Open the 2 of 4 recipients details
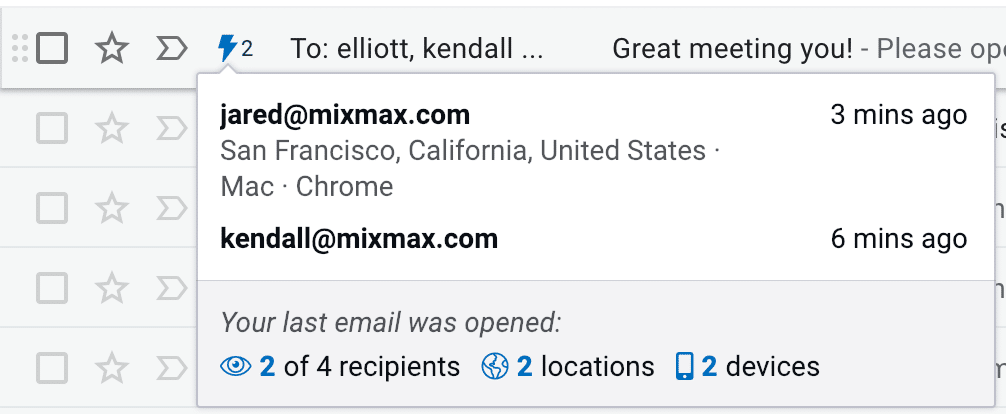Image resolution: width=1006 pixels, height=414 pixels. pos(360,367)
